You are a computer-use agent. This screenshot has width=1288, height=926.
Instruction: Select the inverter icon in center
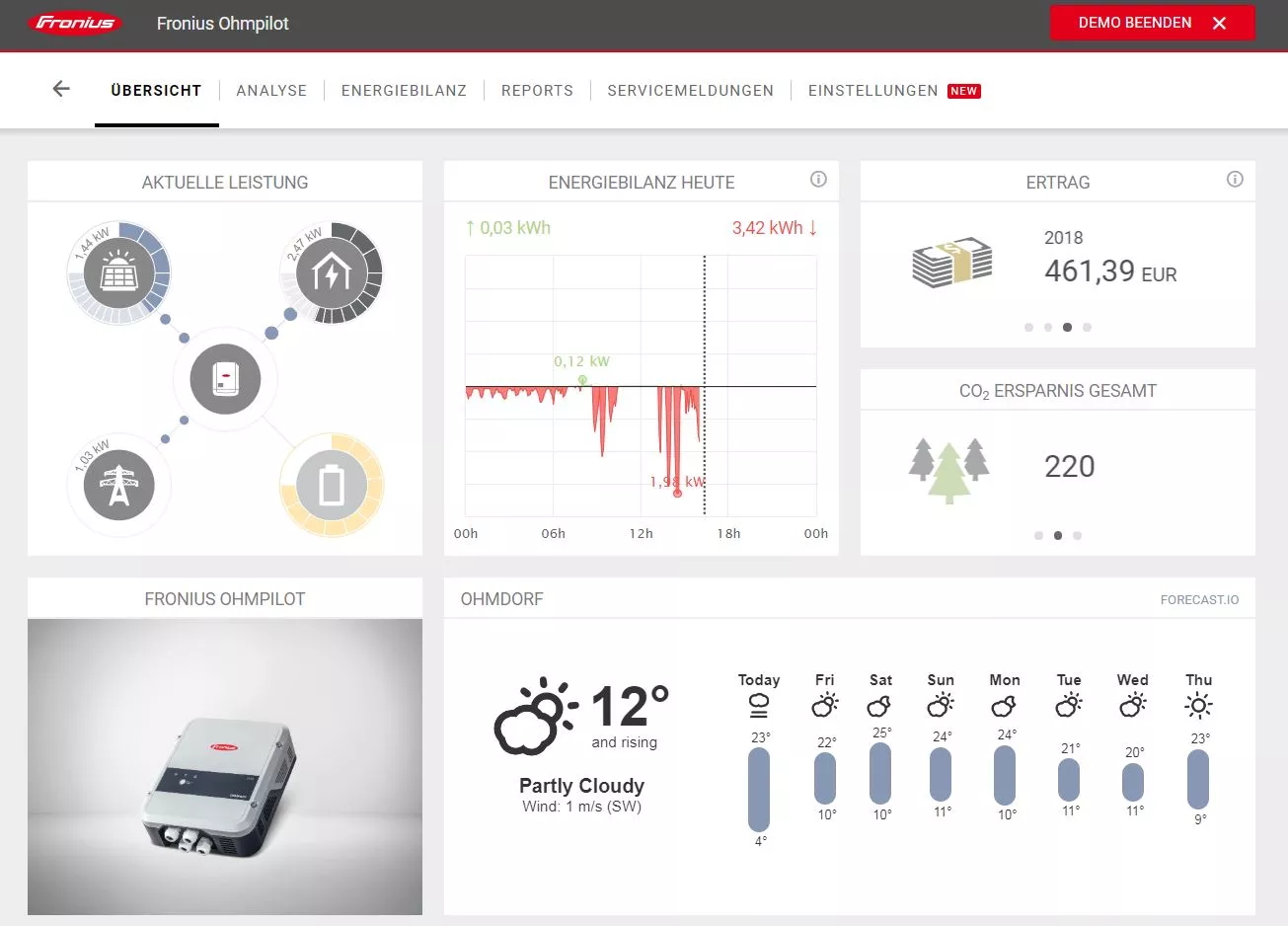[x=225, y=379]
